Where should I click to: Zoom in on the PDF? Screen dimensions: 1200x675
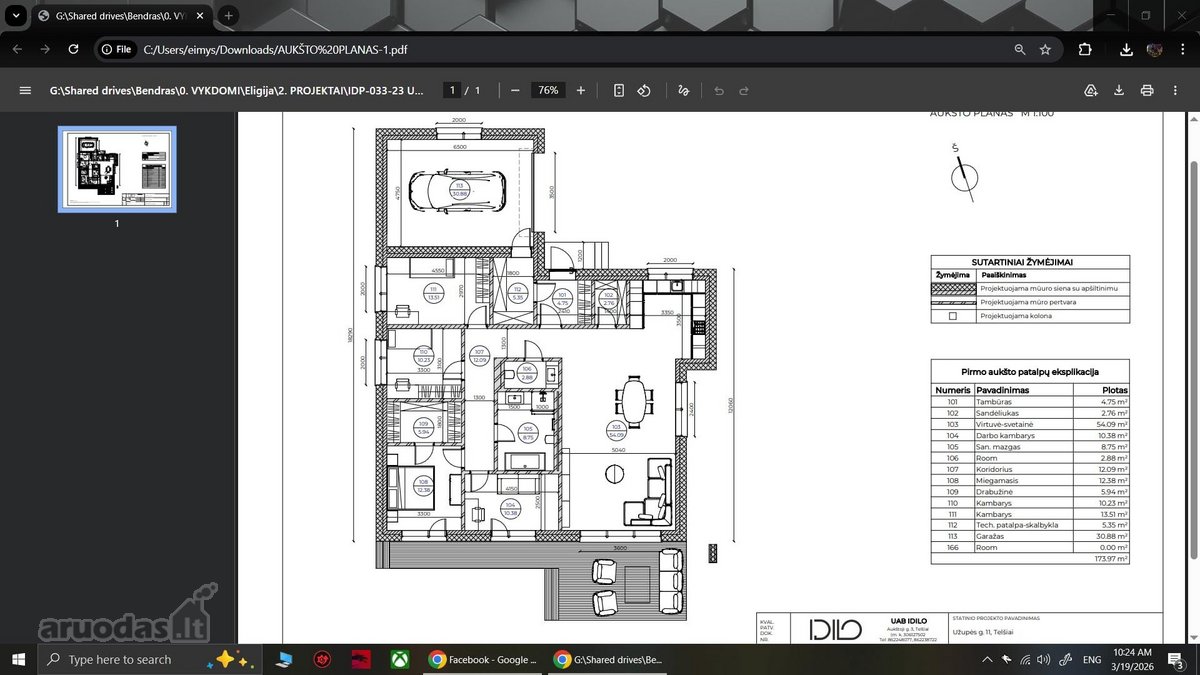tap(581, 90)
